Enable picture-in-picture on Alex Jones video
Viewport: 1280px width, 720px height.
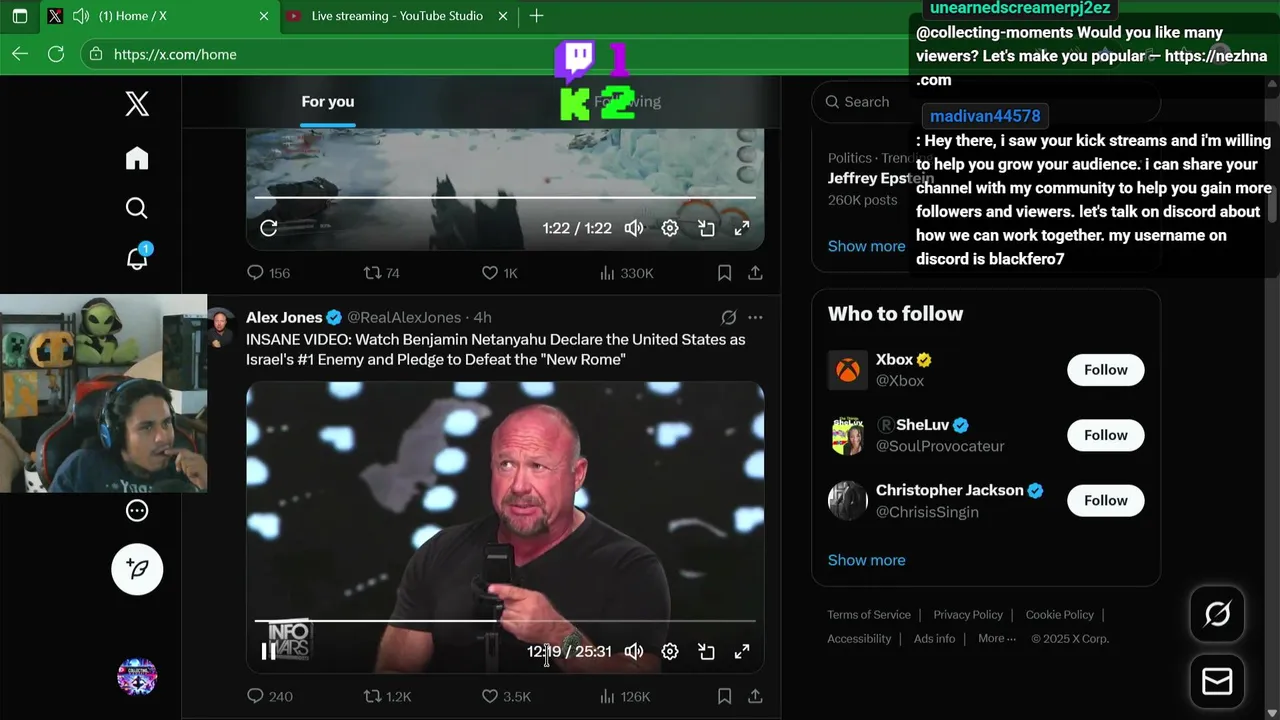(706, 652)
